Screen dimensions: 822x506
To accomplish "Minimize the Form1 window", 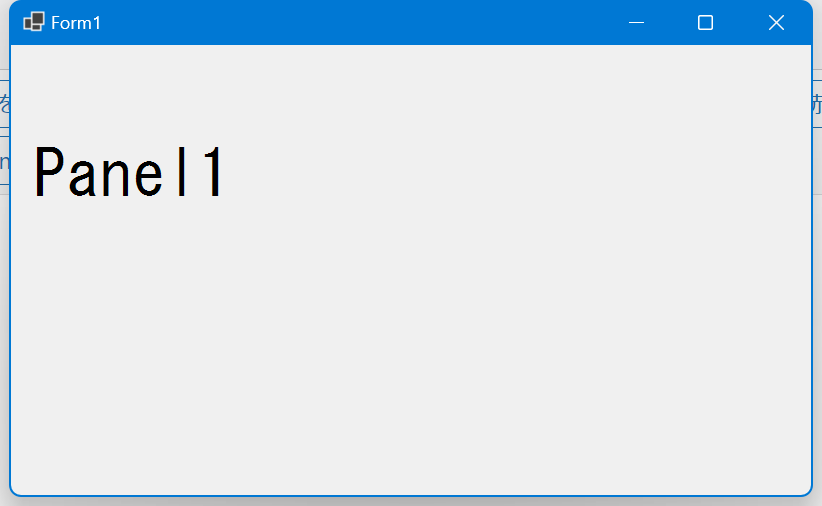I will (x=636, y=23).
